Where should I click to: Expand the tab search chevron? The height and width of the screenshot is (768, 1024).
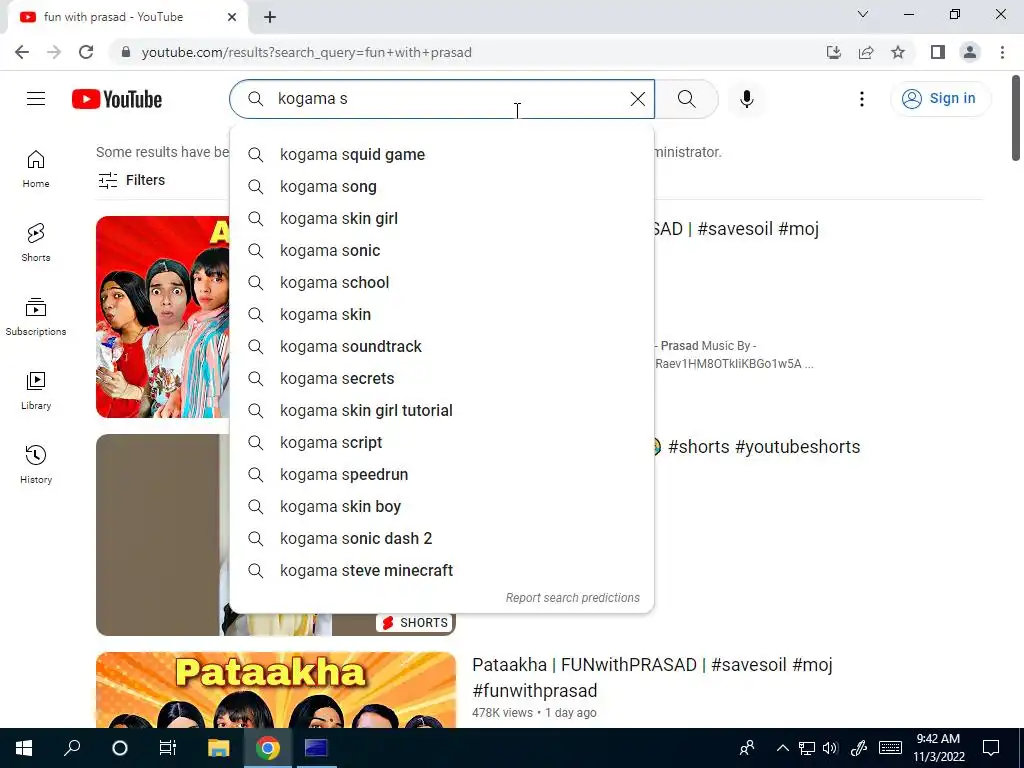pos(863,14)
